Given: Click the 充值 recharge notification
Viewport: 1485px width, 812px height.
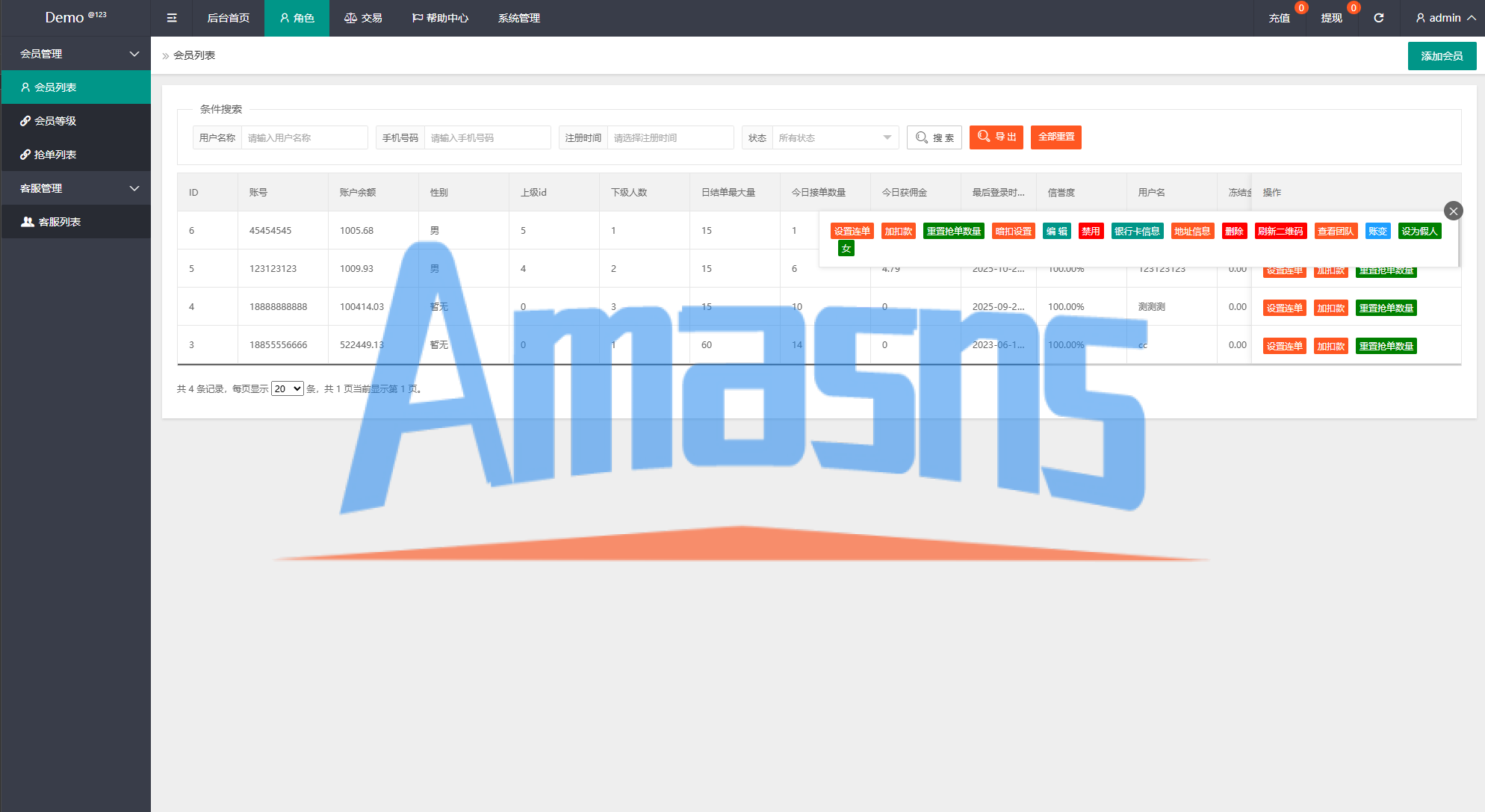Looking at the screenshot, I should [x=1279, y=18].
